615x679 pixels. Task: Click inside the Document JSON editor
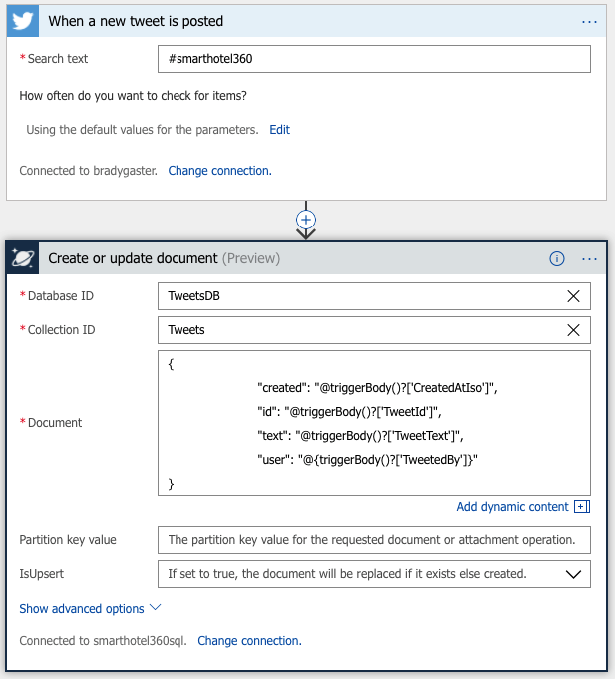[374, 423]
